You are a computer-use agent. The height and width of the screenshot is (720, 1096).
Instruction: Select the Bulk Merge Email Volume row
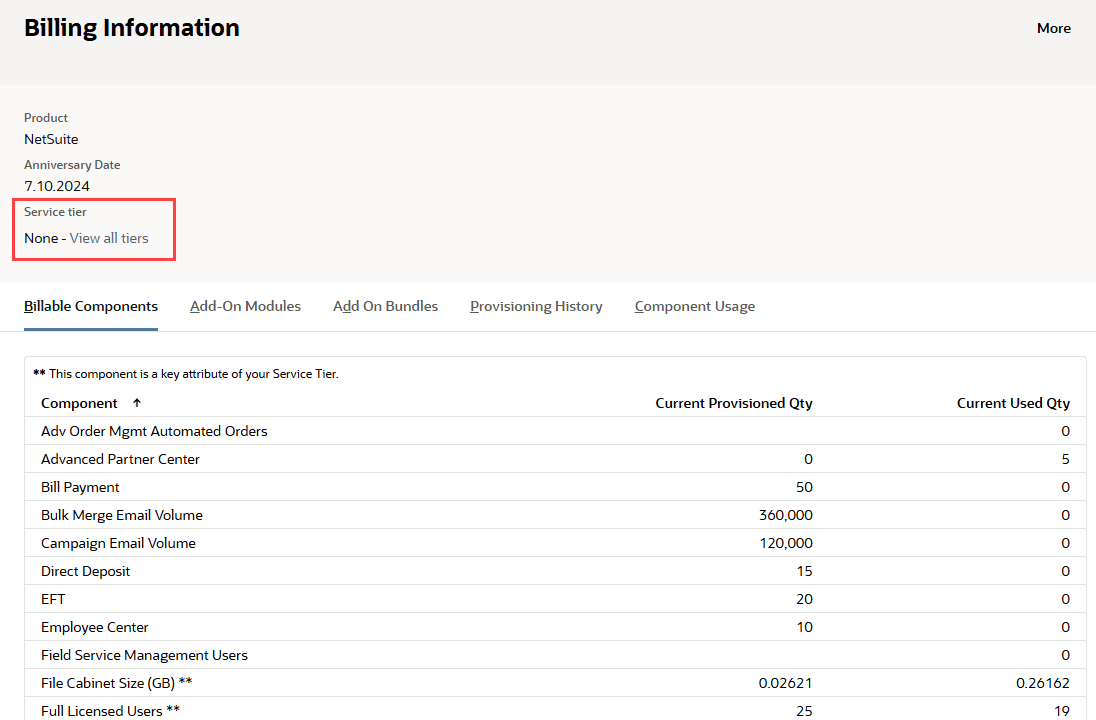pos(555,515)
